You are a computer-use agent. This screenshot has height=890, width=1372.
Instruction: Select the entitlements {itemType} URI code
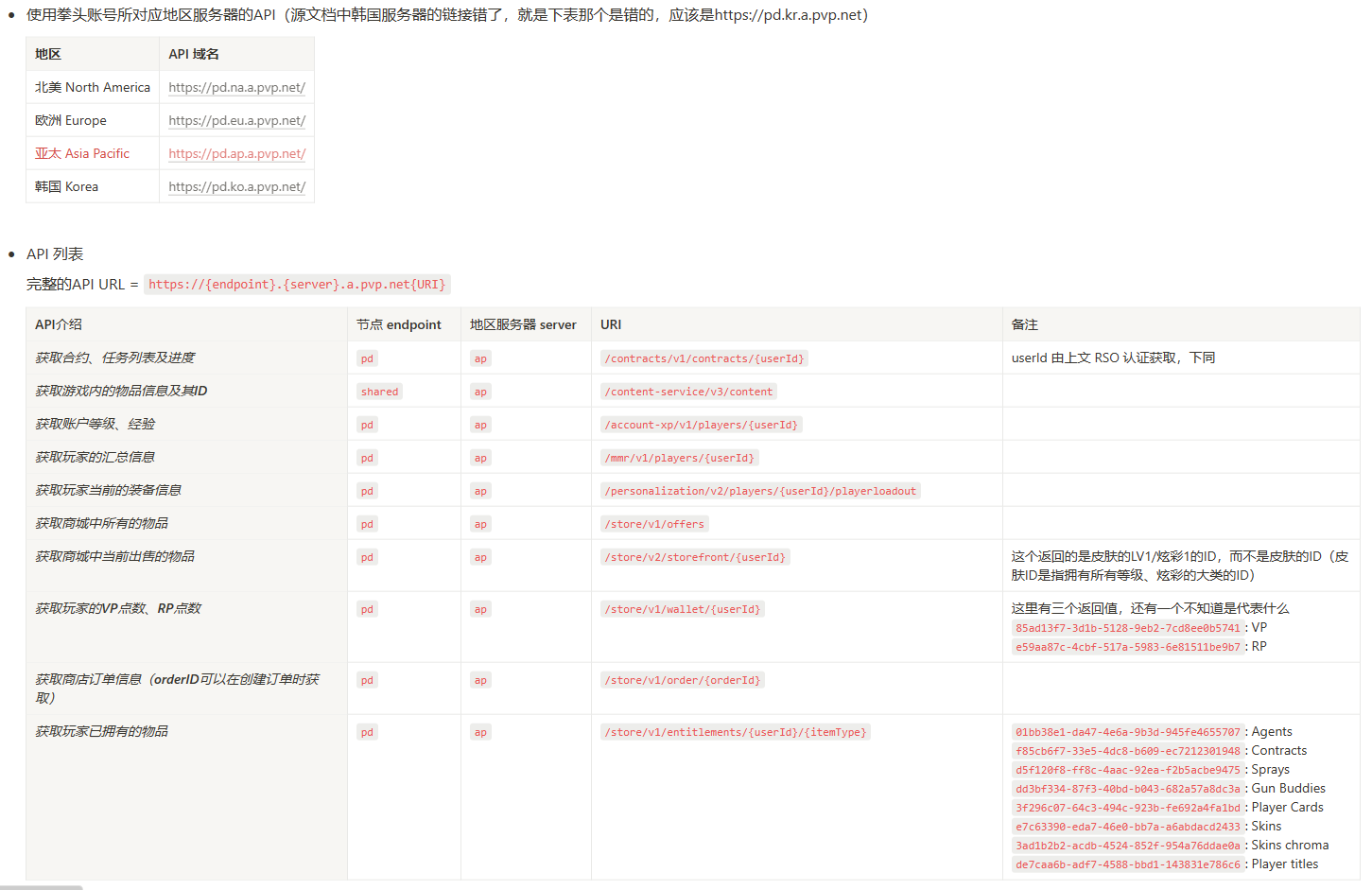tap(735, 732)
